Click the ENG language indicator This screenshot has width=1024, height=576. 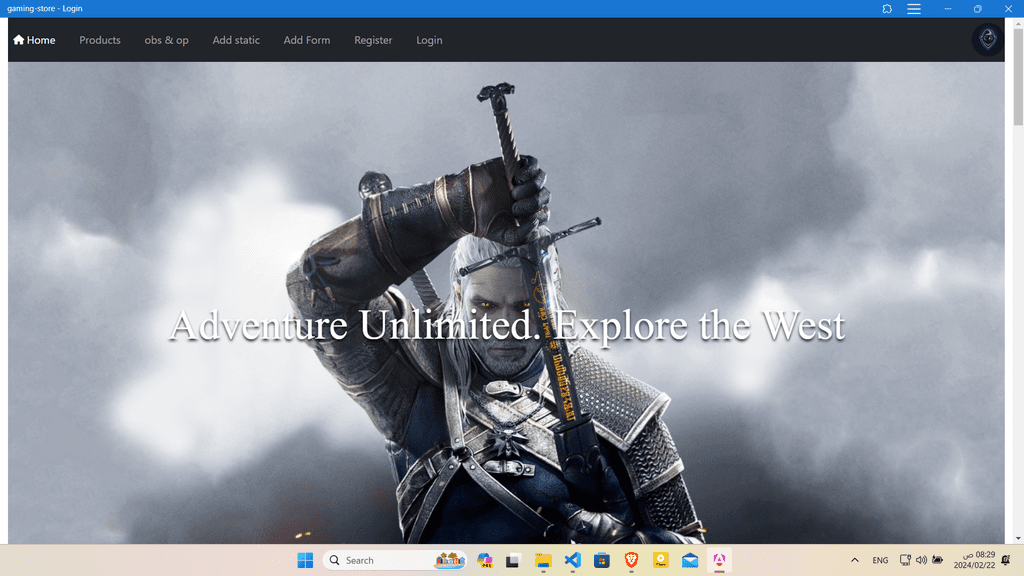pyautogui.click(x=880, y=560)
